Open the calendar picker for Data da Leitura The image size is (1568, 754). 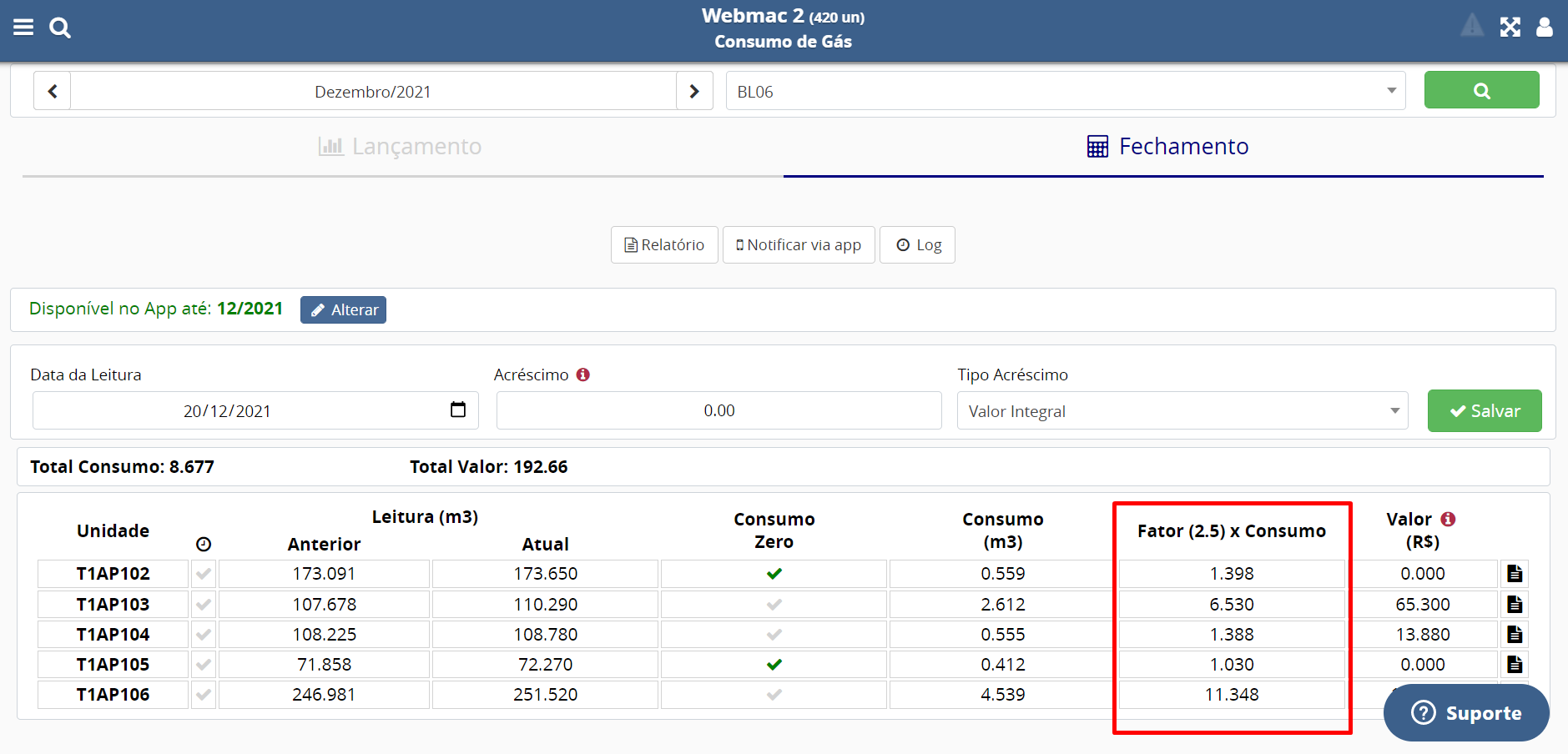[x=457, y=410]
